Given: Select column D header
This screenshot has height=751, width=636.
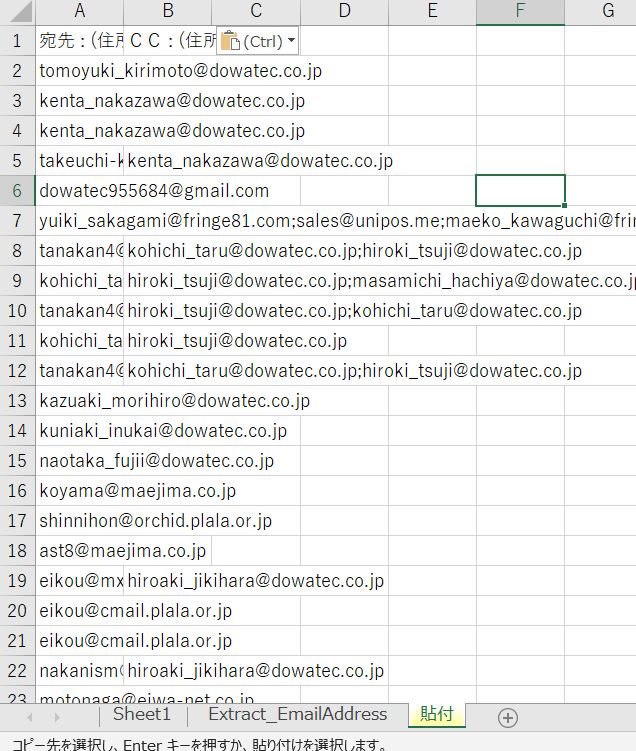Looking at the screenshot, I should point(344,11).
